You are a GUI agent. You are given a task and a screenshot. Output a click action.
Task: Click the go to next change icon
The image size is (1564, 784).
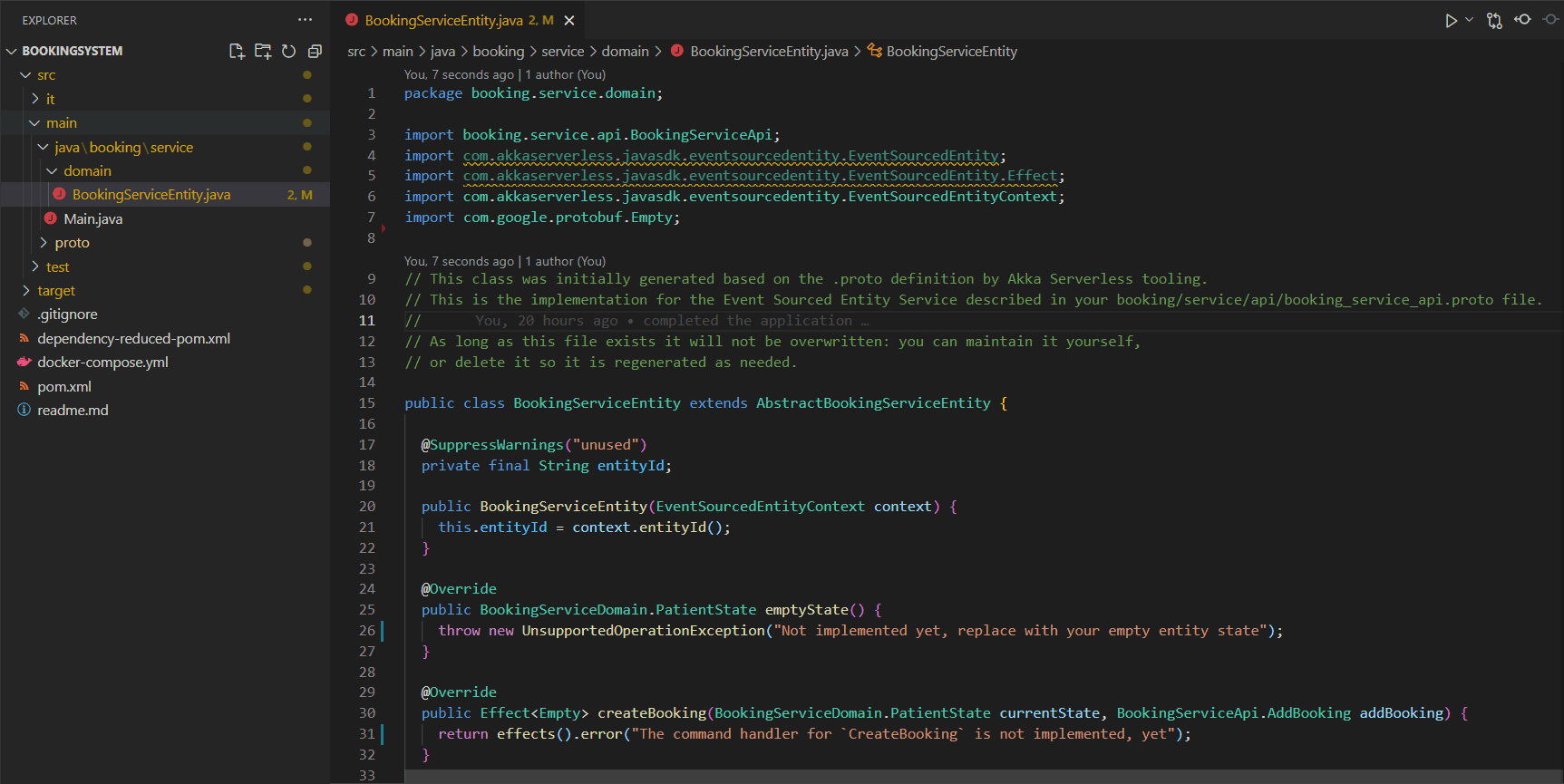pos(1550,19)
